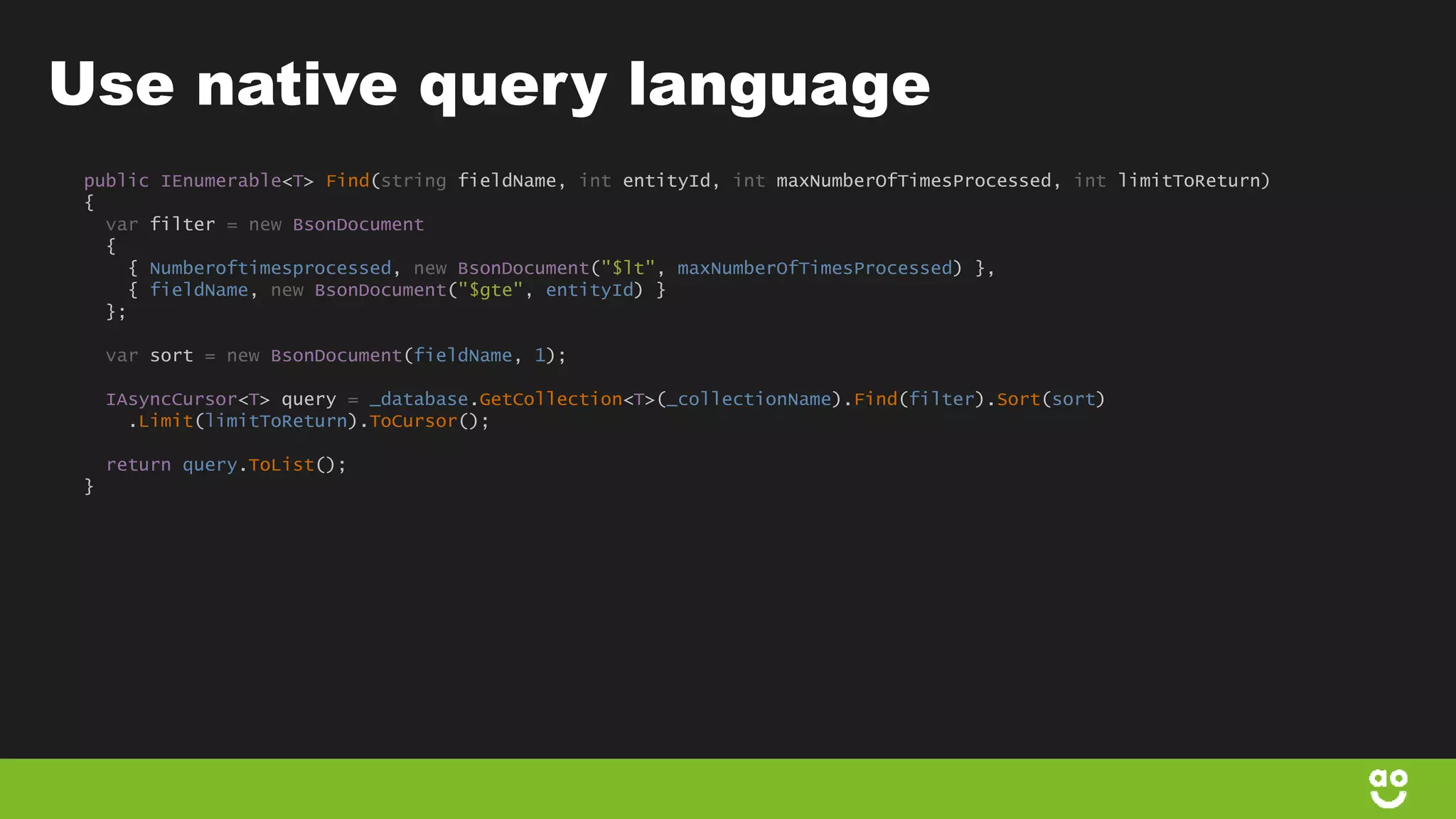Click the "$lt" string literal

[628, 268]
